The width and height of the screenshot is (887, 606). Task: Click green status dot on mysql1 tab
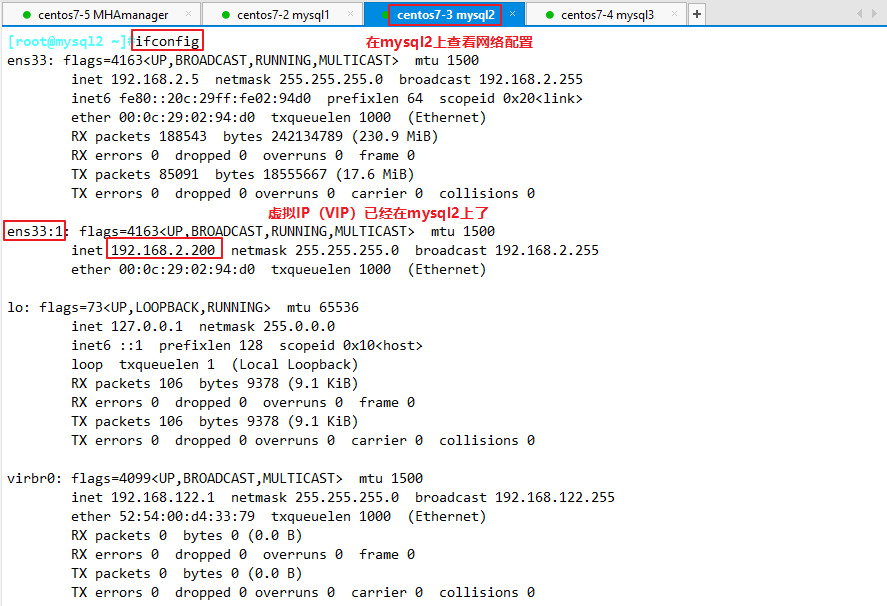[x=226, y=15]
